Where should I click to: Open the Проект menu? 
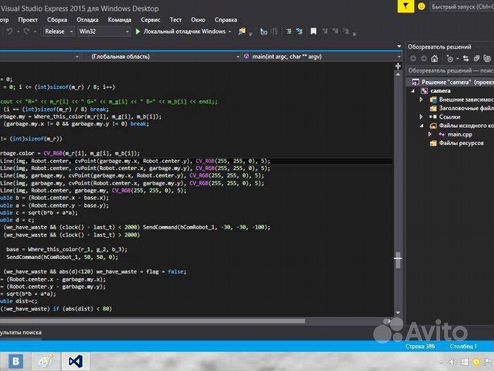[28, 20]
